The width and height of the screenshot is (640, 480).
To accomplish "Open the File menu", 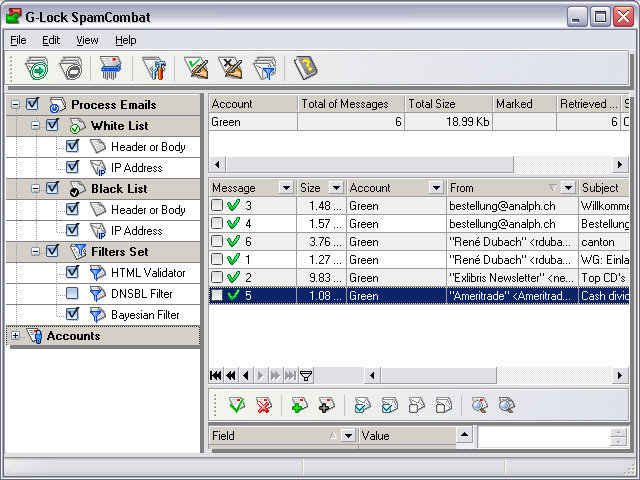I will (x=18, y=40).
